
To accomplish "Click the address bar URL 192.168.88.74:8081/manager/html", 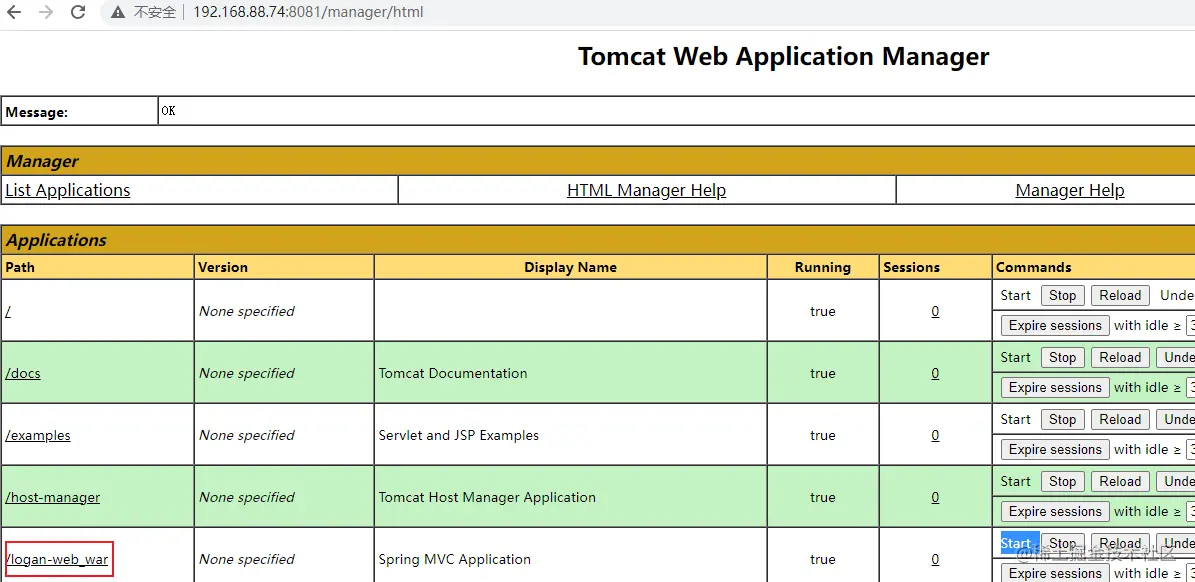I will 308,12.
